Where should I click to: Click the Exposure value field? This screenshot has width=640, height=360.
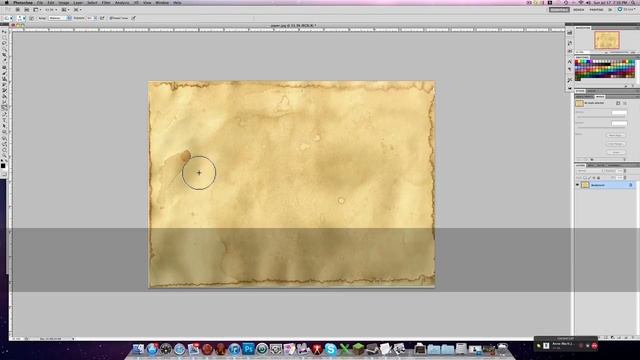[89, 18]
